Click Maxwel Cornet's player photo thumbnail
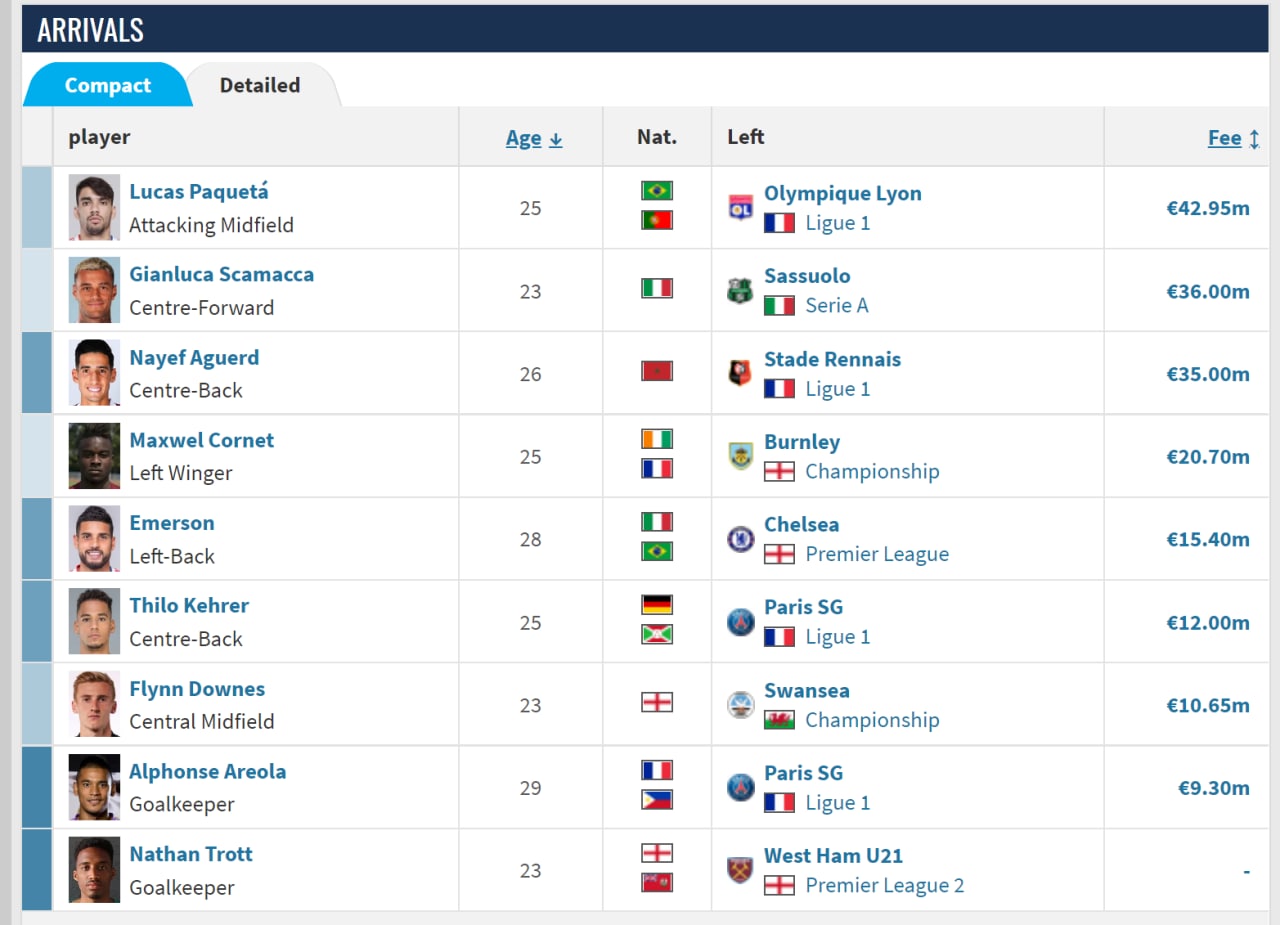1280x925 pixels. click(x=94, y=456)
